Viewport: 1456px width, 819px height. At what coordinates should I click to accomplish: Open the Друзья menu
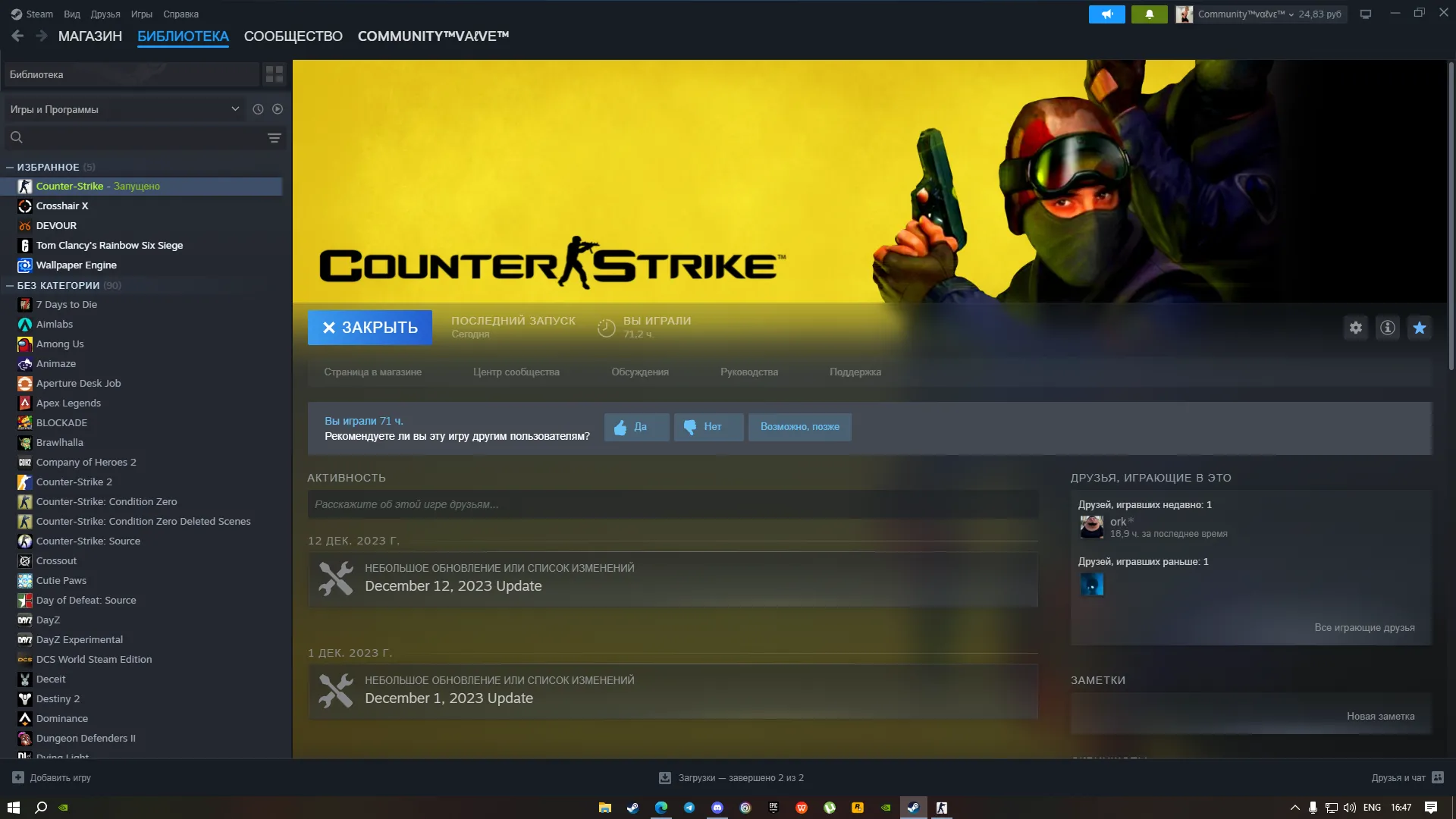(105, 14)
